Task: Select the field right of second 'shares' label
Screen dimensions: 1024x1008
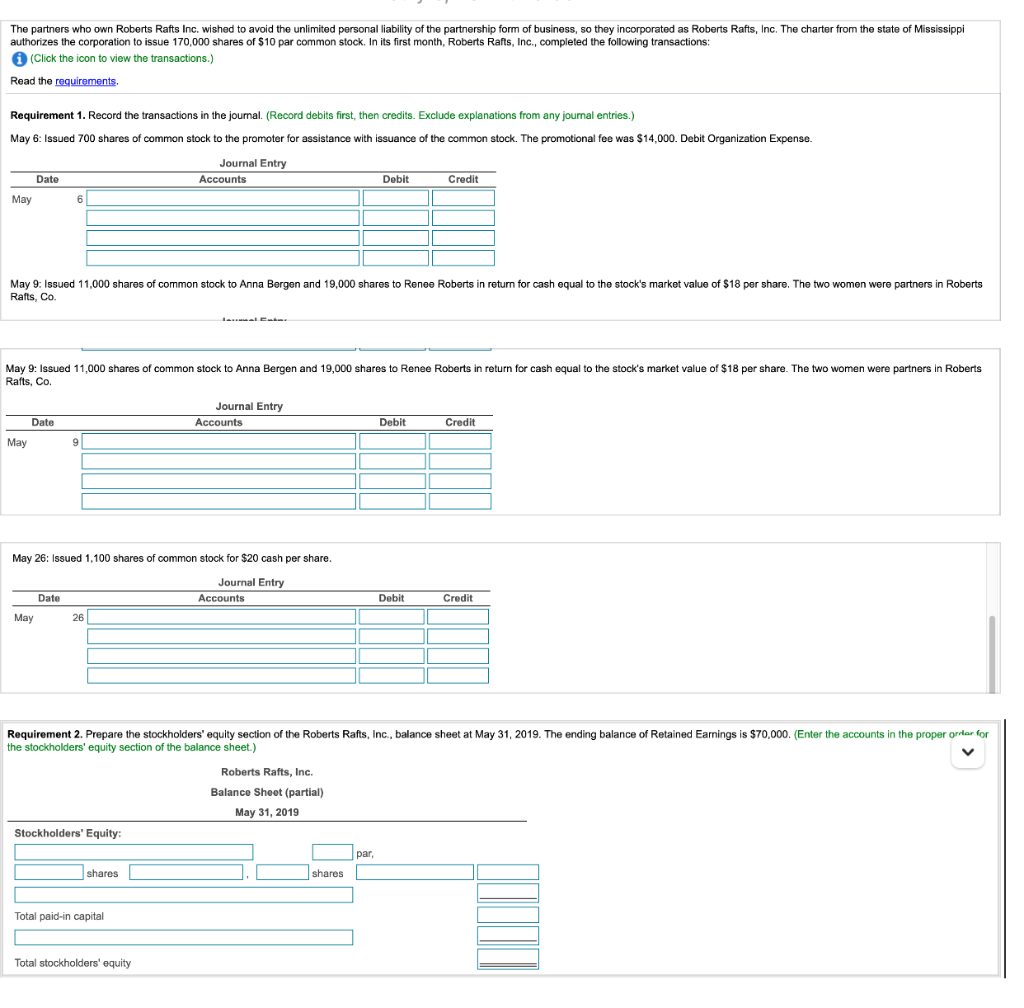Action: point(415,872)
